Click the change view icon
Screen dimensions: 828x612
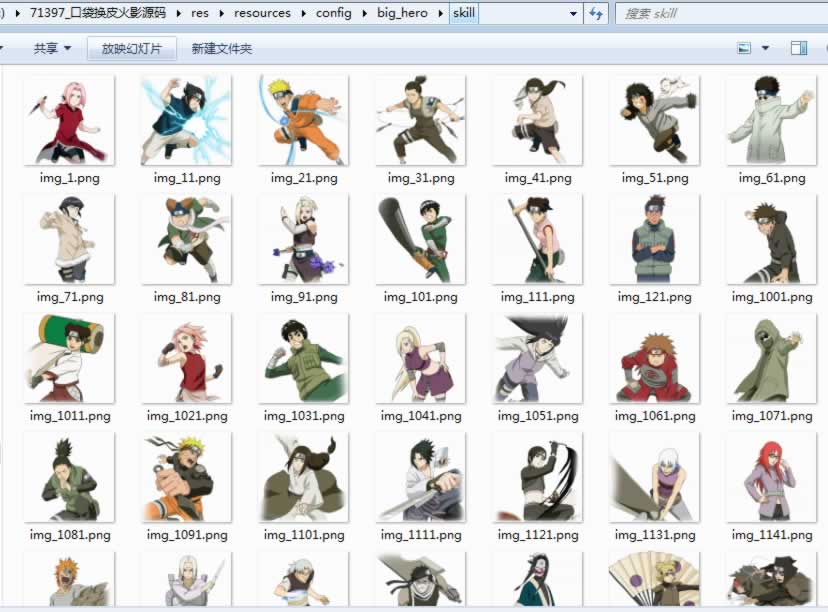pyautogui.click(x=744, y=48)
